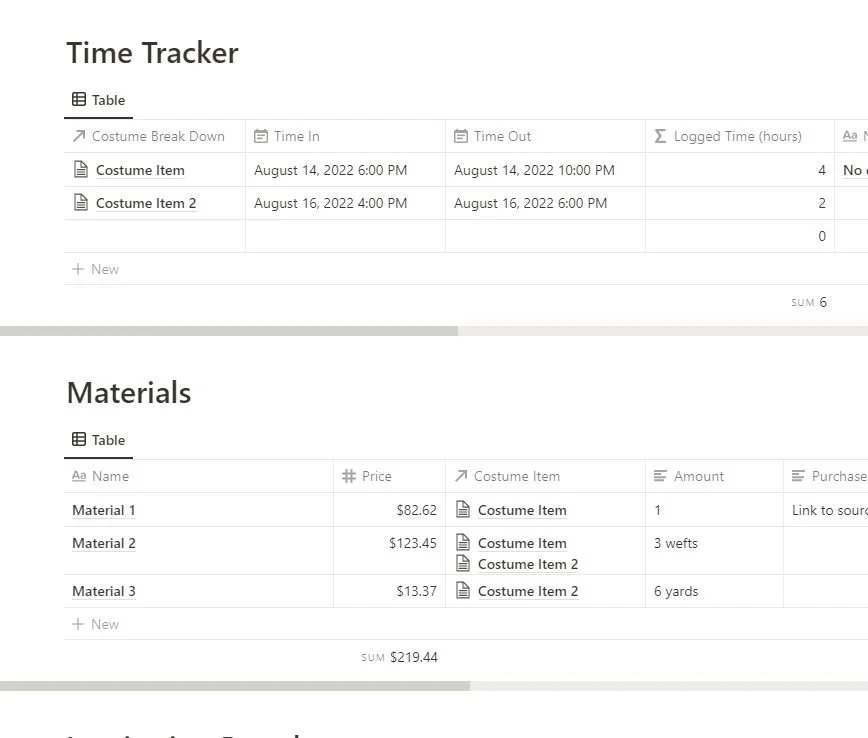Viewport: 868px width, 738px height.
Task: Click the text-lines icon beside Amount
Action: (x=660, y=476)
